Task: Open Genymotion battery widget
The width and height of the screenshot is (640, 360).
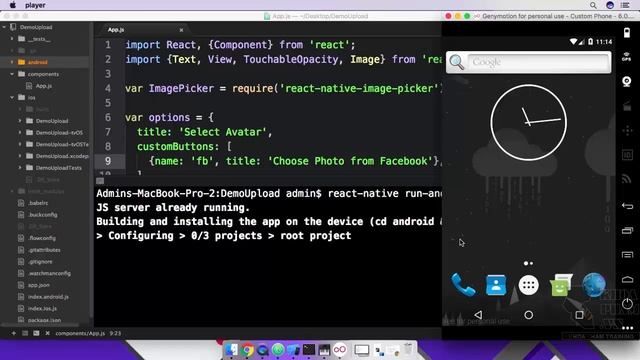Action: [x=627, y=33]
